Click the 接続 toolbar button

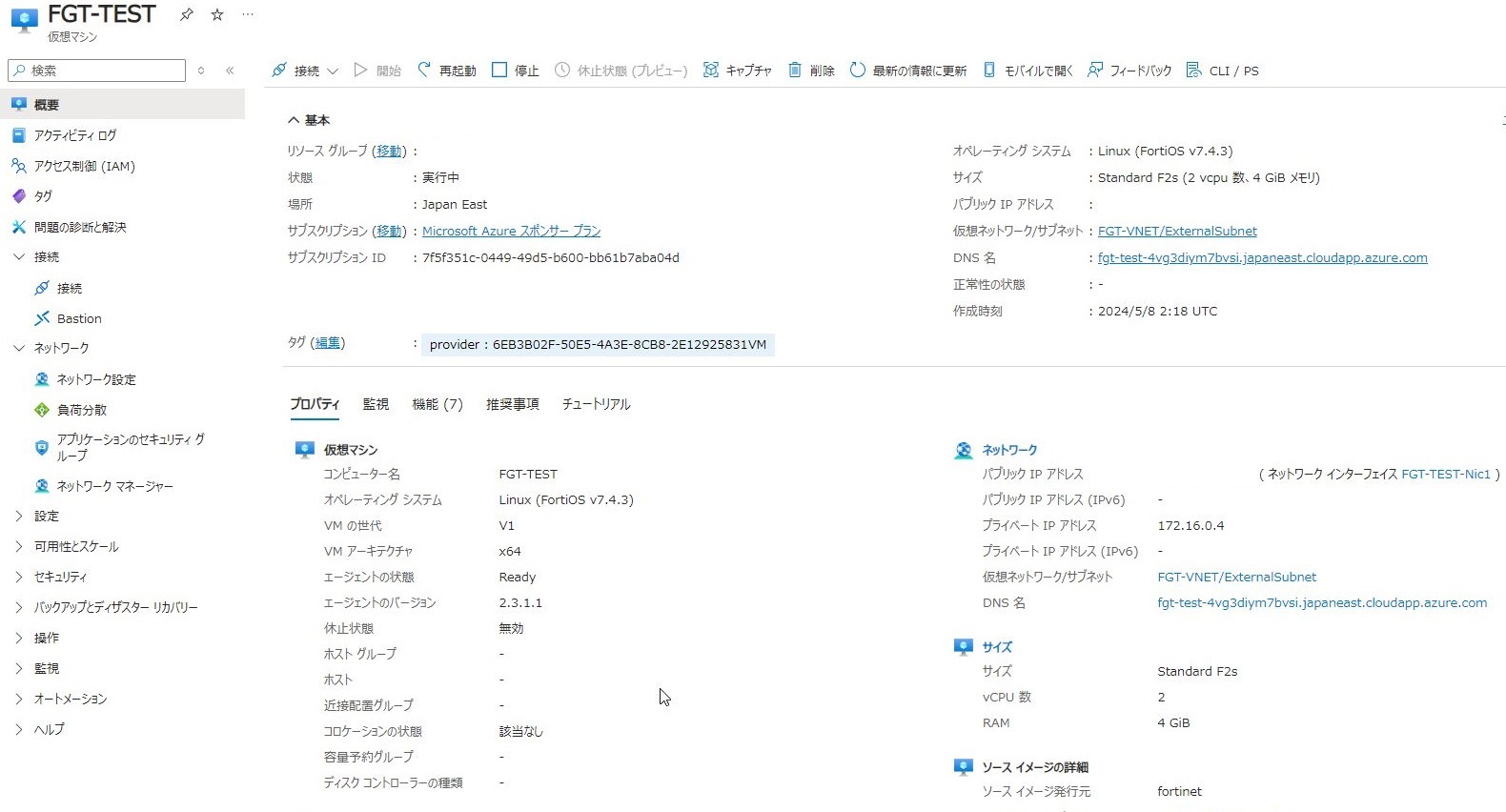295,71
